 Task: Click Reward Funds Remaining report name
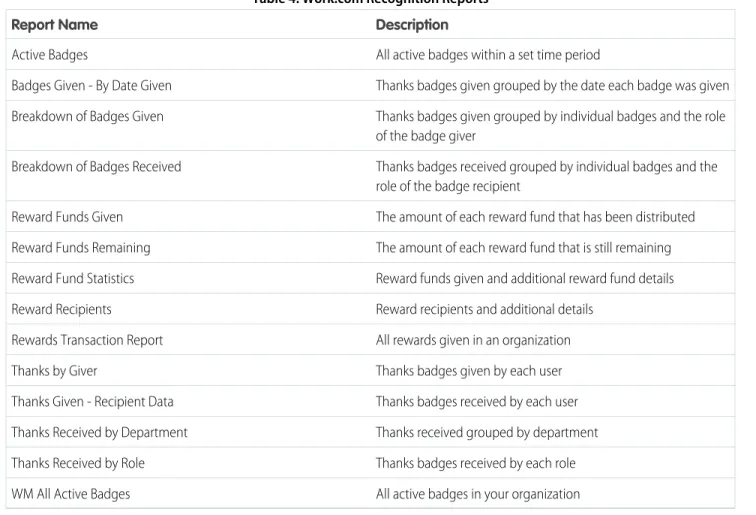[x=81, y=248]
